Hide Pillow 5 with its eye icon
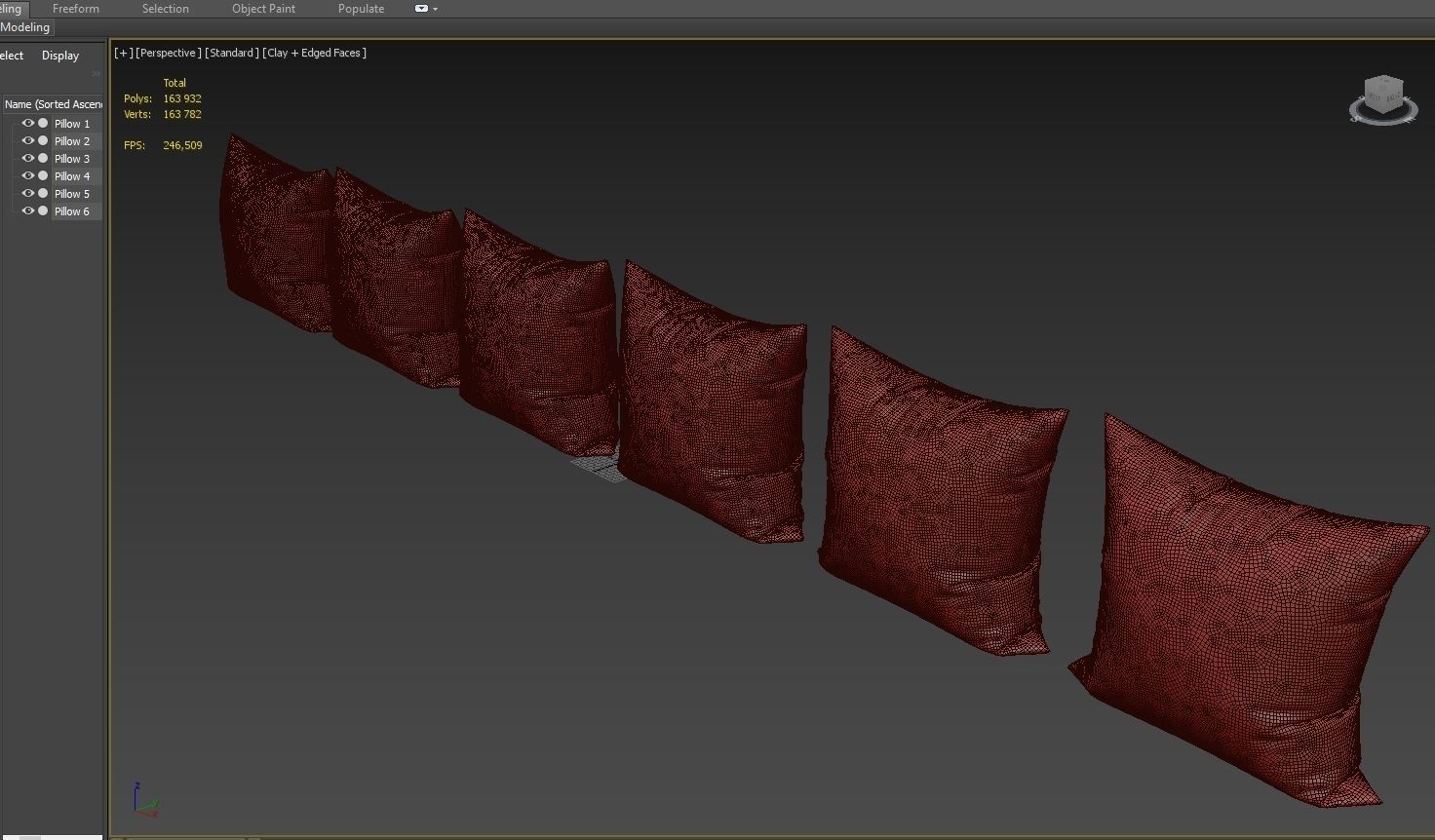Viewport: 1435px width, 840px height. (x=27, y=194)
